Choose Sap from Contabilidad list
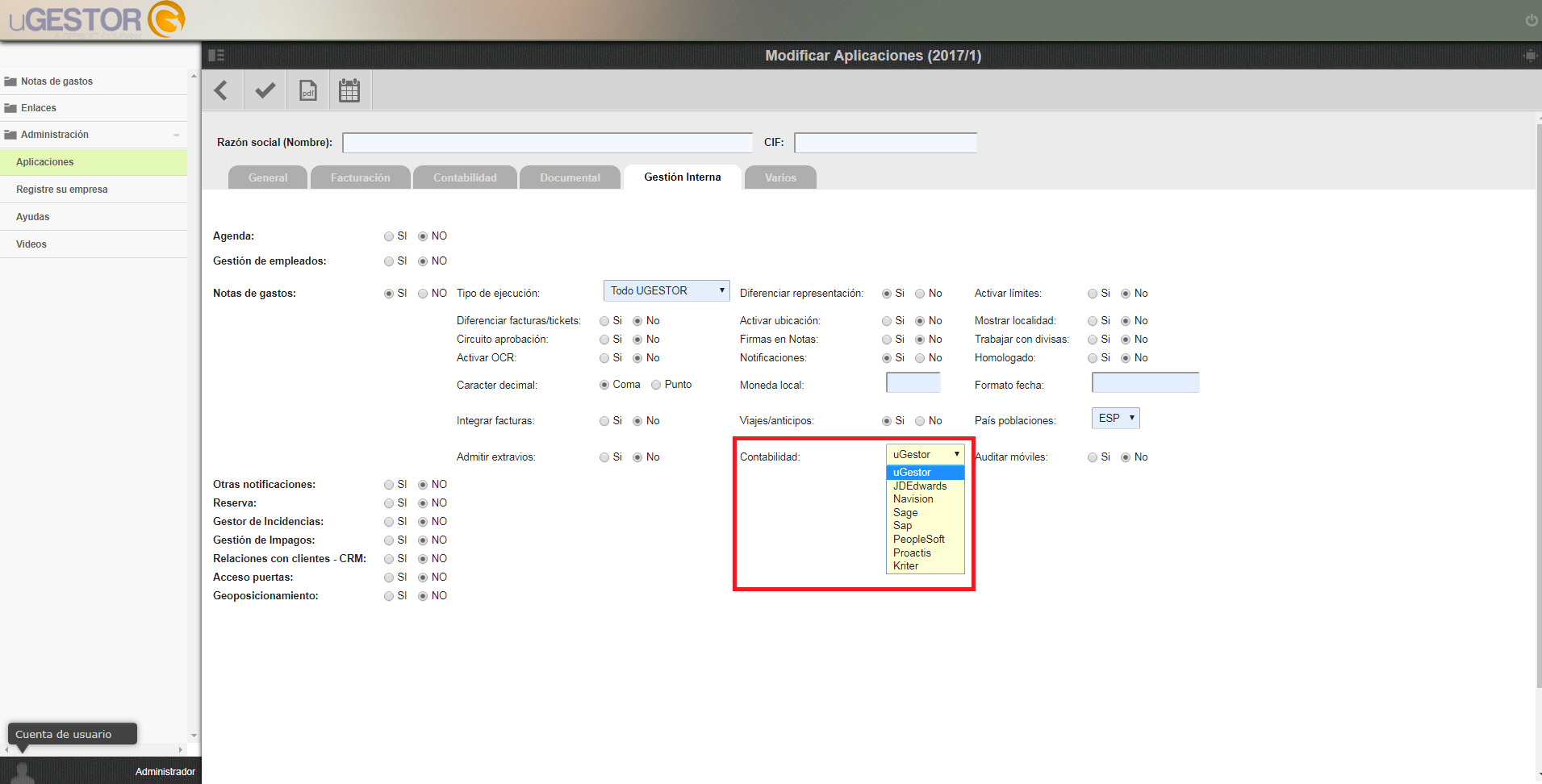This screenshot has width=1542, height=784. pyautogui.click(x=926, y=526)
